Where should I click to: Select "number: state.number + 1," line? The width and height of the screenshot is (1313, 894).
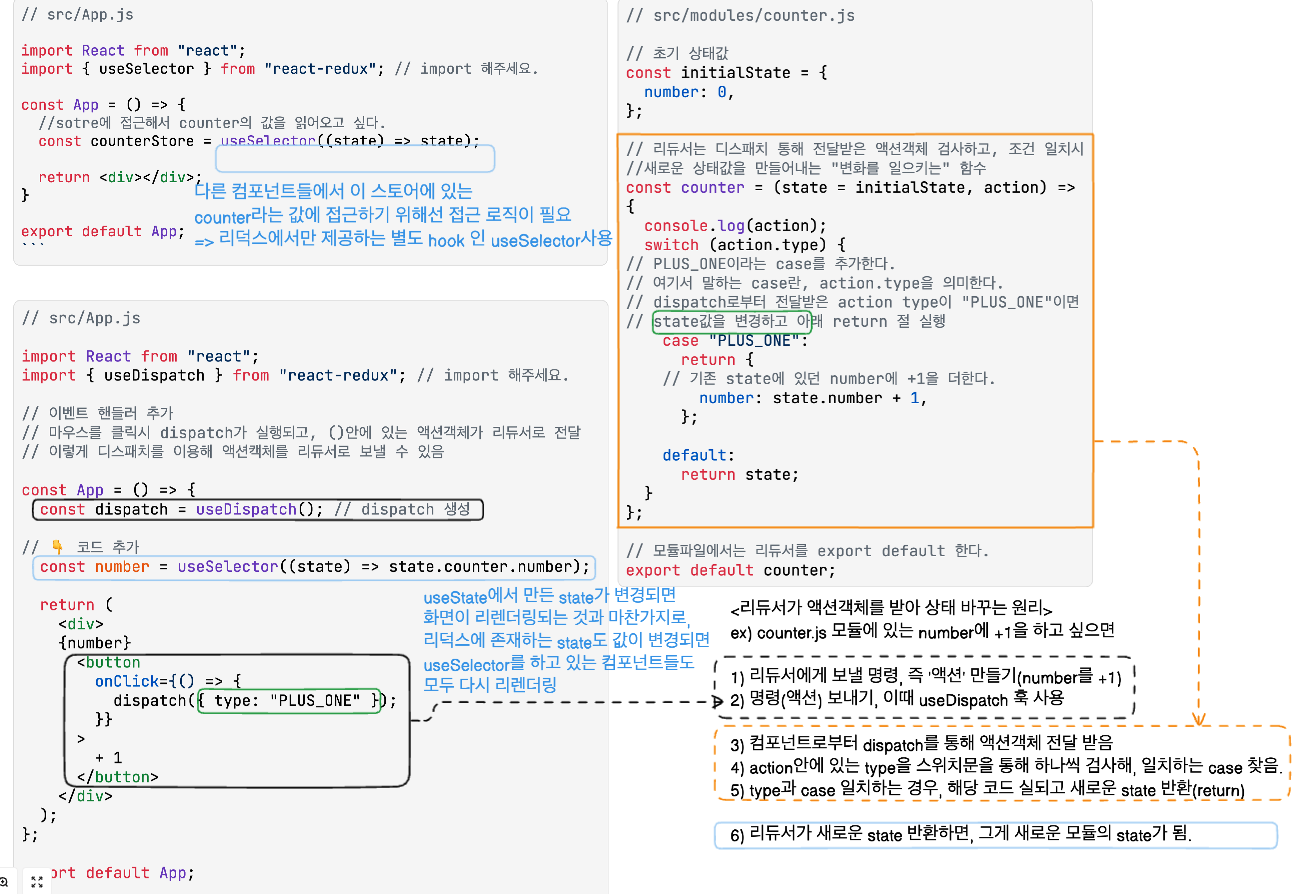point(813,397)
